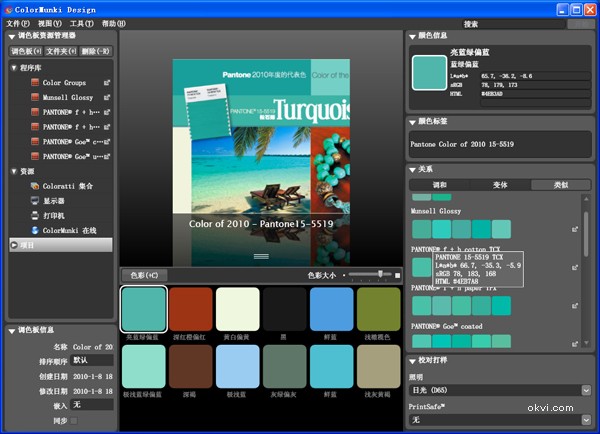The width and height of the screenshot is (600, 434).
Task: Click the 文件夹(+) button
Action: [x=61, y=51]
